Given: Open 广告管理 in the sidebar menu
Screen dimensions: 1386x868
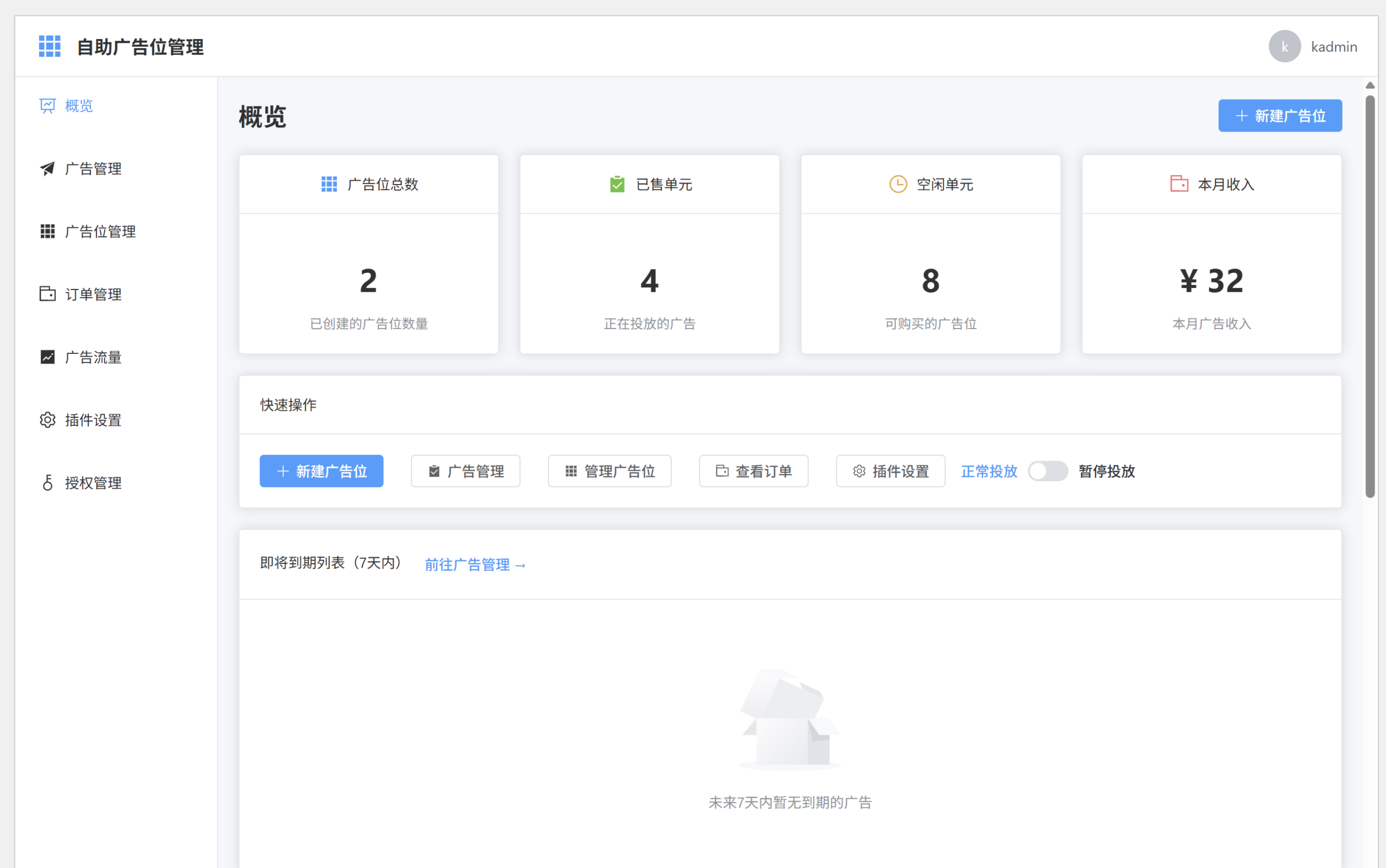Looking at the screenshot, I should point(116,168).
